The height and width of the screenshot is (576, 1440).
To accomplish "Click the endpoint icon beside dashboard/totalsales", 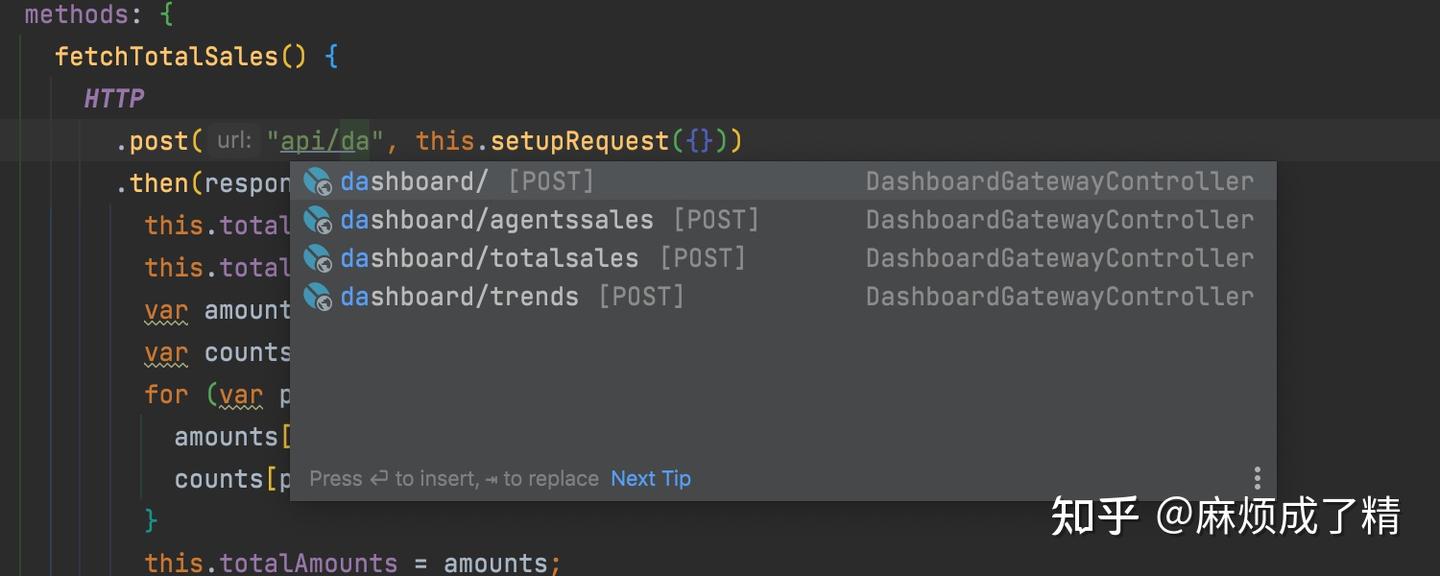I will point(317,258).
